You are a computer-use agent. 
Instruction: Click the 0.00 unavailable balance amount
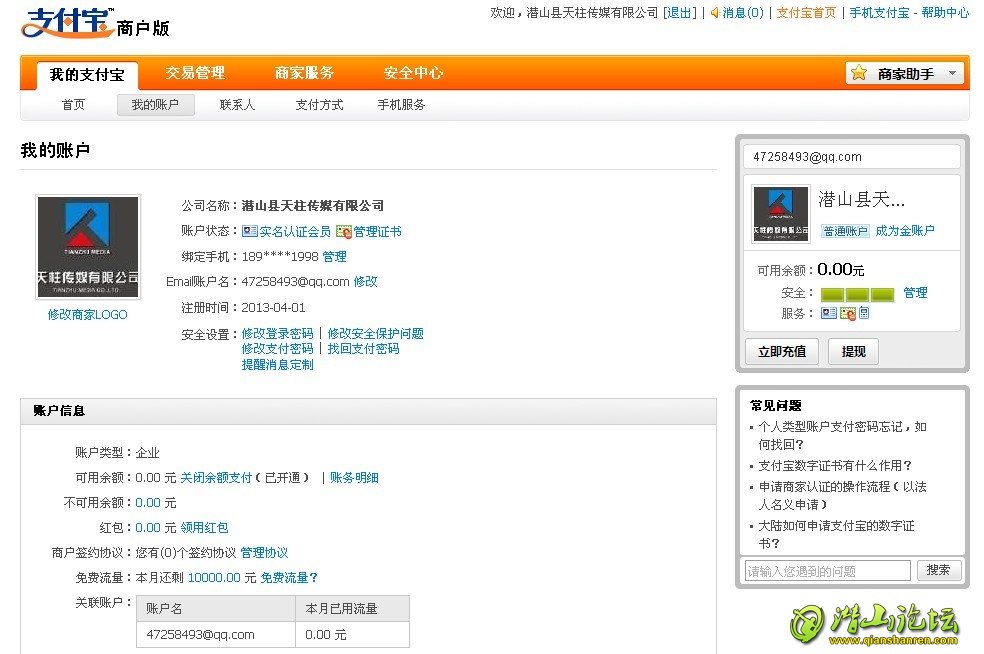(148, 503)
